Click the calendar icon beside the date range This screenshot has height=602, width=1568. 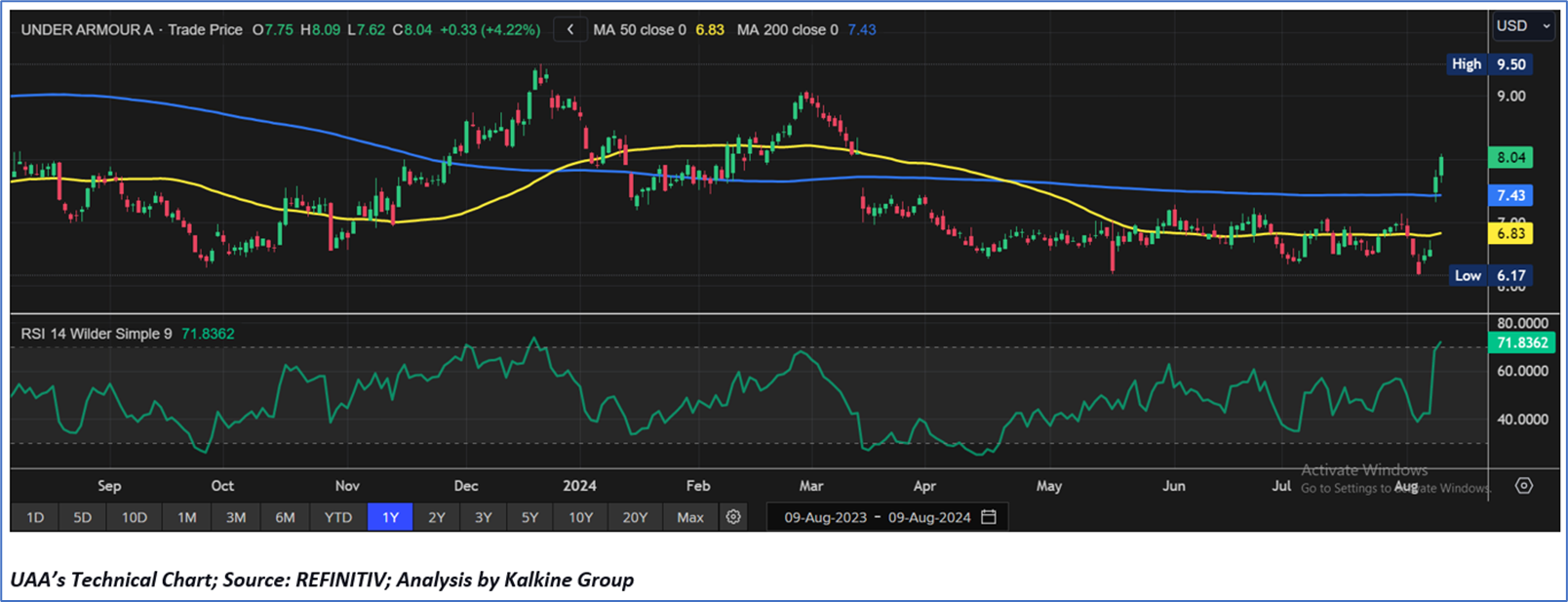point(989,517)
